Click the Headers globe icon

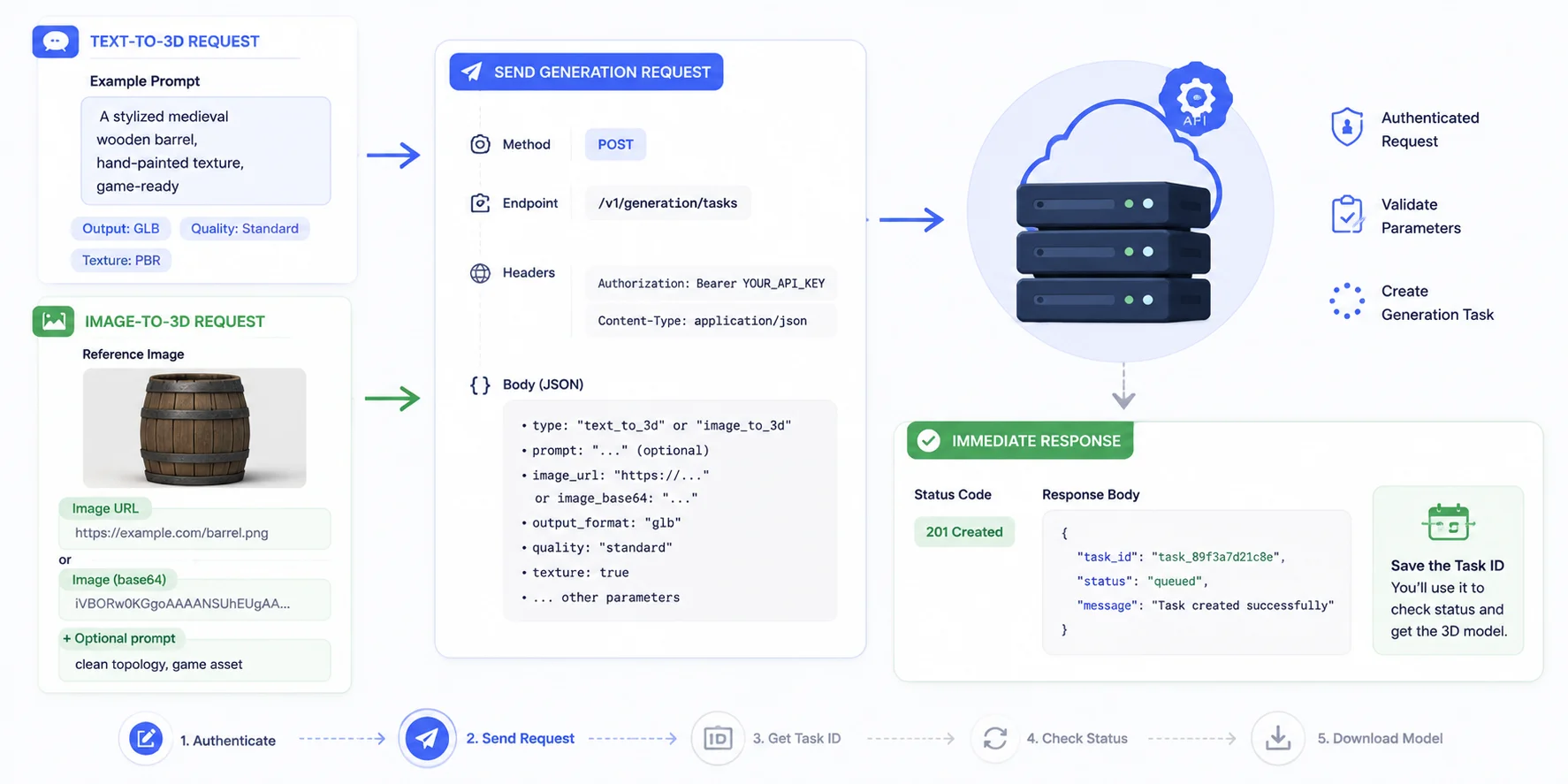coord(480,273)
